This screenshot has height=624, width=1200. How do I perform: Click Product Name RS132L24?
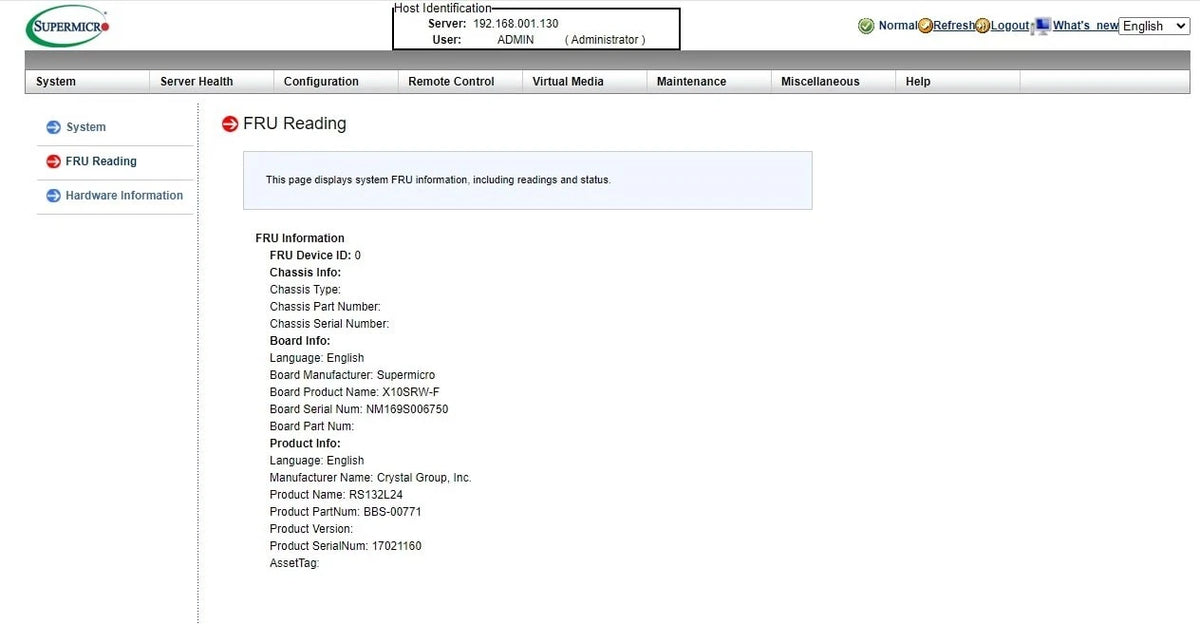336,495
